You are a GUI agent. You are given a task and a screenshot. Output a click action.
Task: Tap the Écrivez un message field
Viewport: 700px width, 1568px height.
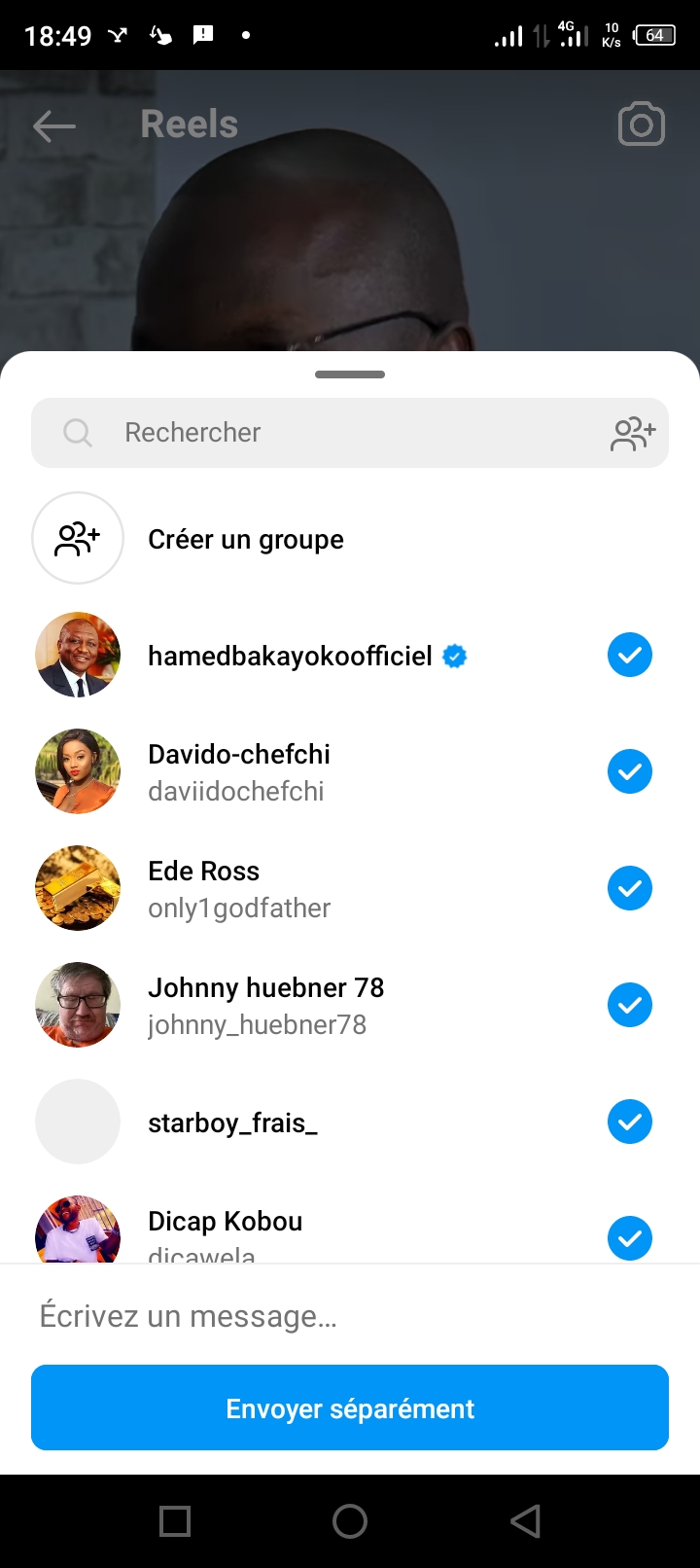coord(350,1316)
